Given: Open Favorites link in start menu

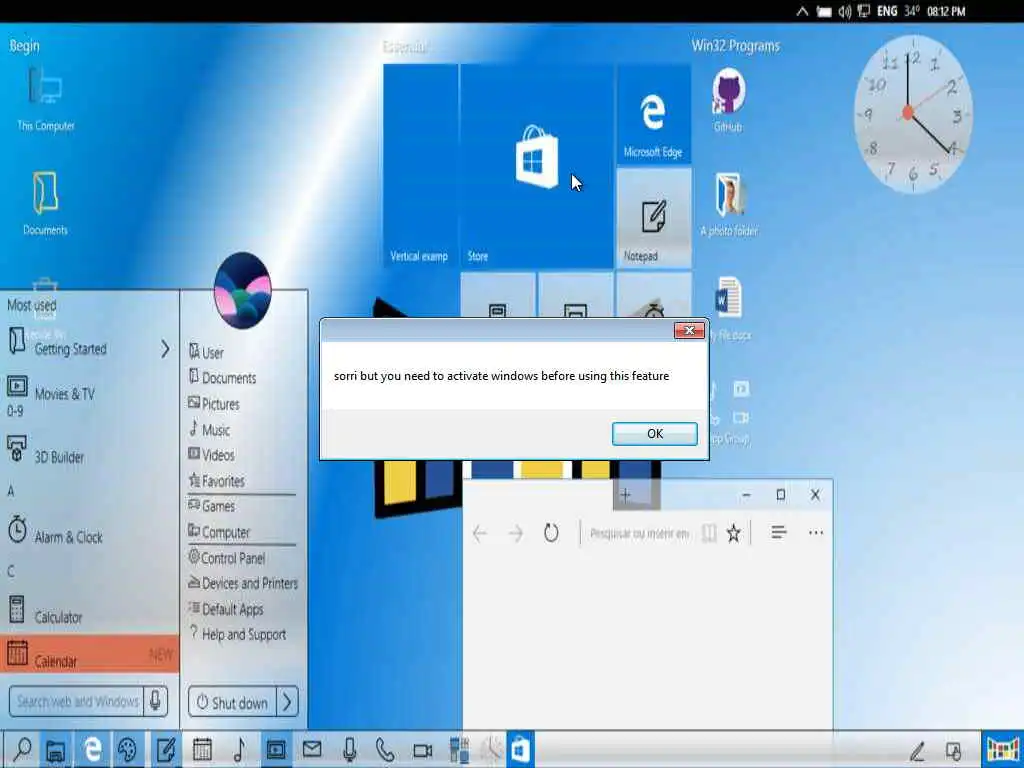Looking at the screenshot, I should coord(216,481).
